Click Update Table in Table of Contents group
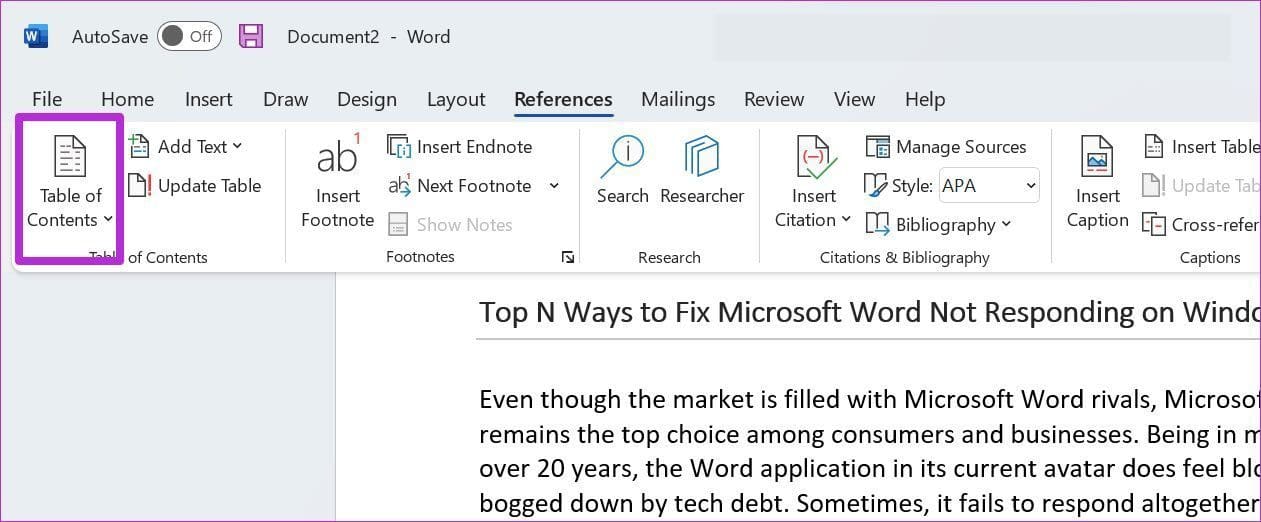1261x522 pixels. pyautogui.click(x=195, y=185)
